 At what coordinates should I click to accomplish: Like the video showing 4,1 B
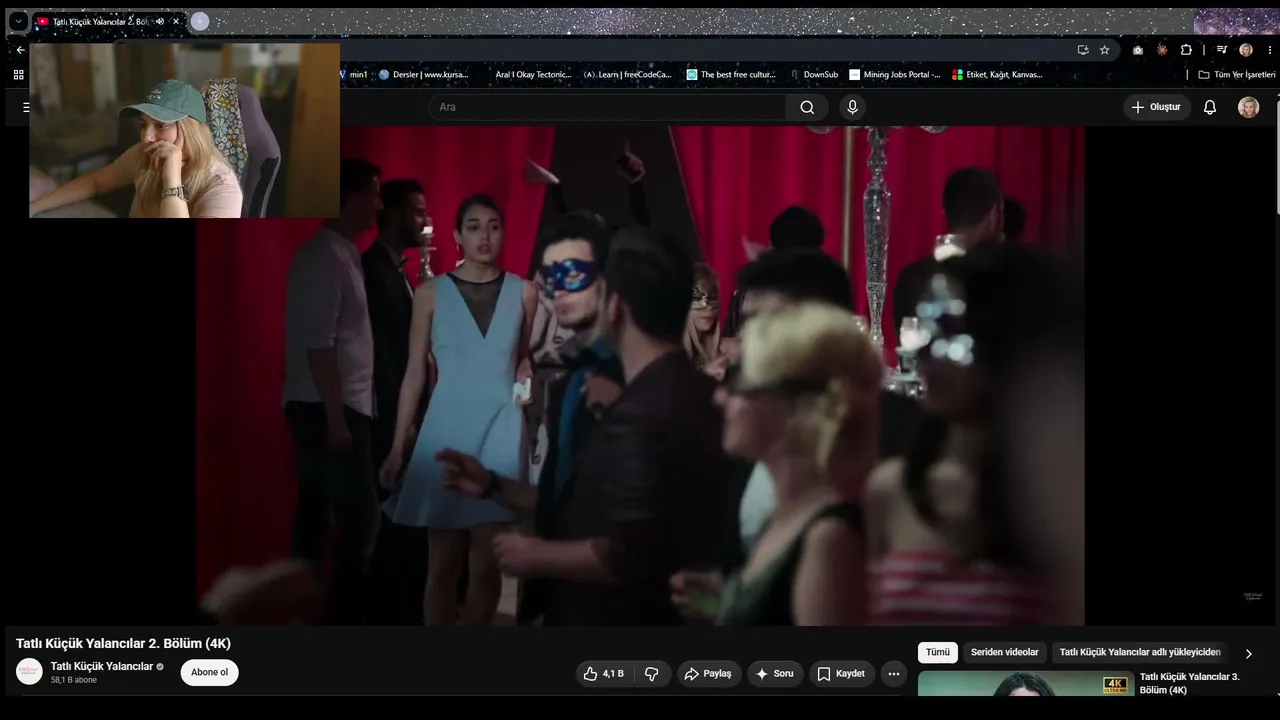pos(604,674)
